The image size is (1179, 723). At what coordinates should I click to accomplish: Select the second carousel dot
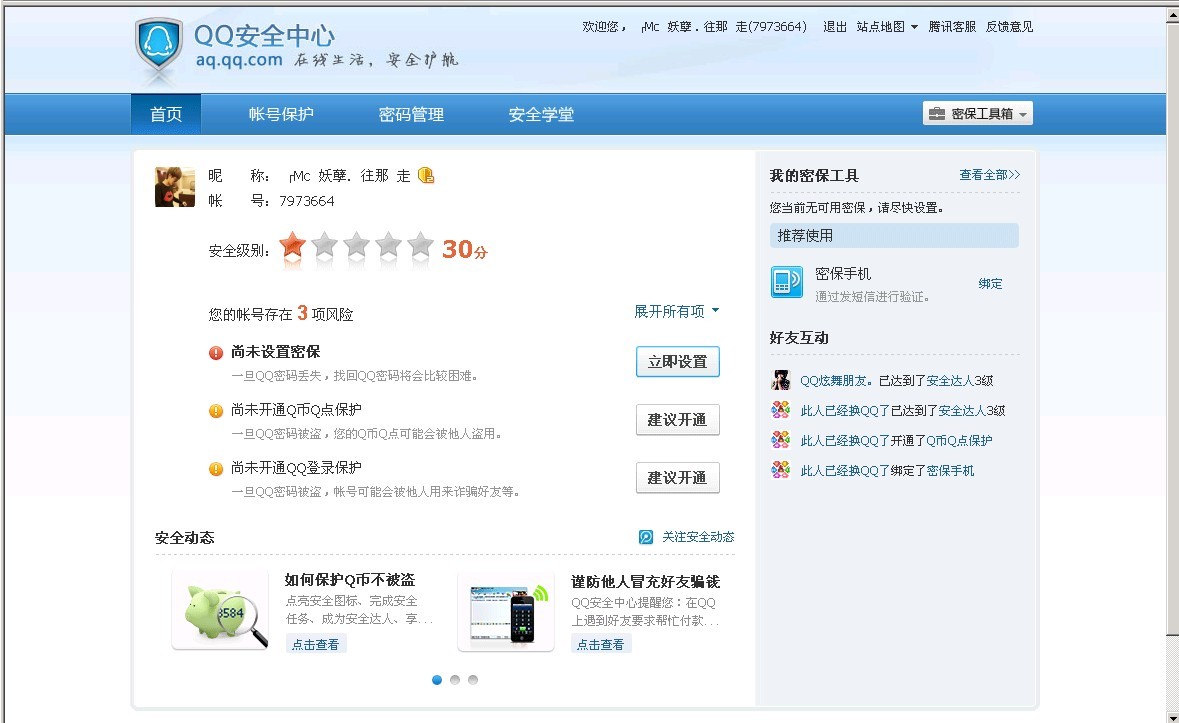[455, 679]
